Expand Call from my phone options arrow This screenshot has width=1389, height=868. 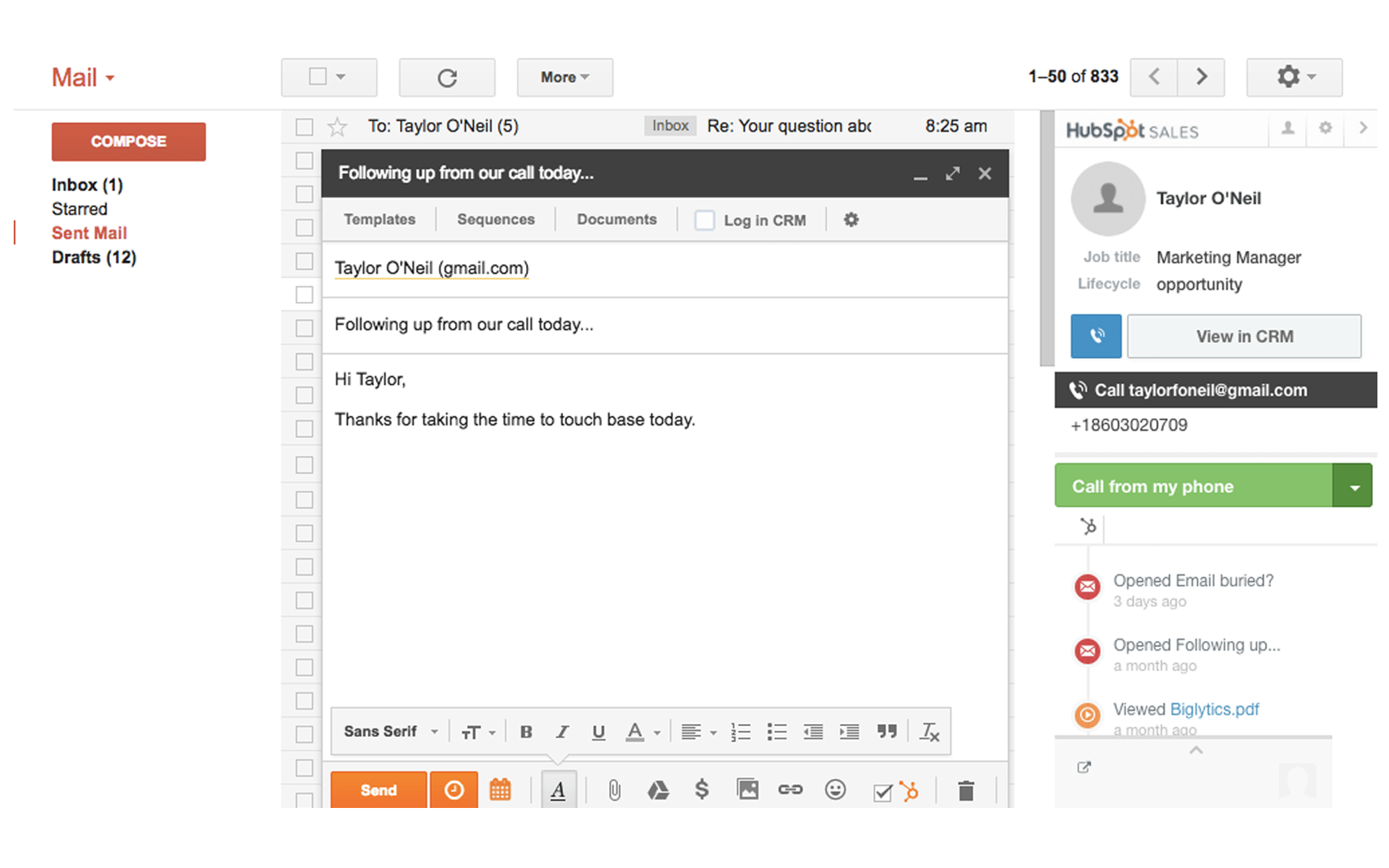1353,486
